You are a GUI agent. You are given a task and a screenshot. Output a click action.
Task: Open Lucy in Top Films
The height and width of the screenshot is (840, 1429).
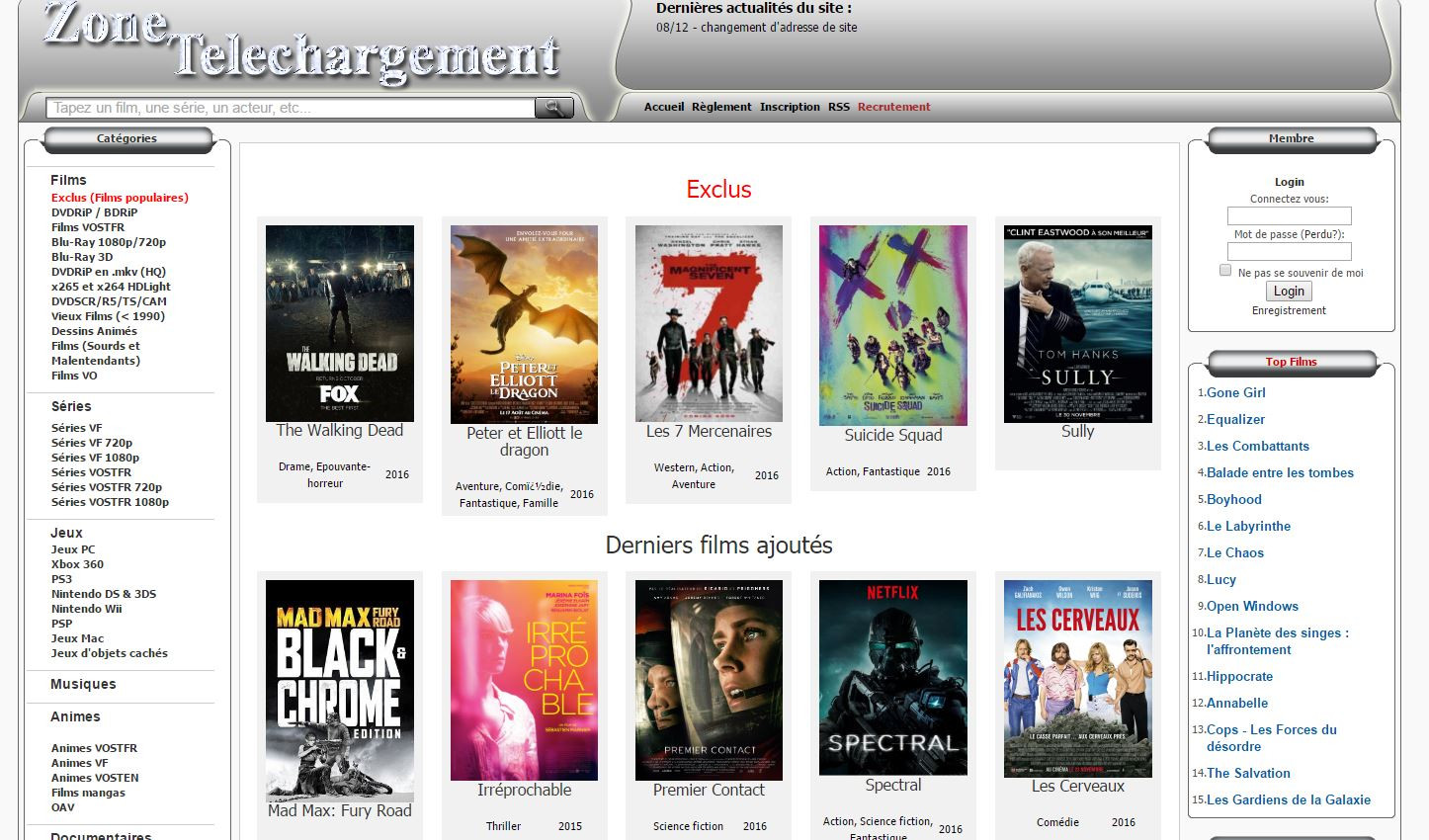point(1221,579)
